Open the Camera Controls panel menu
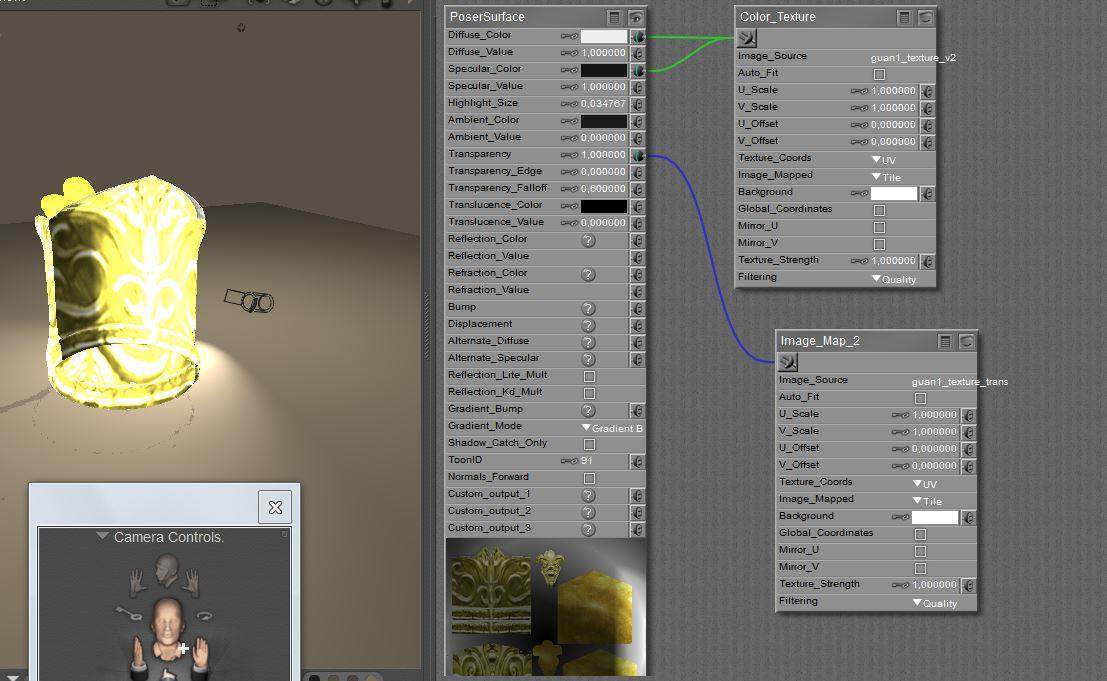1107x681 pixels. tap(102, 537)
